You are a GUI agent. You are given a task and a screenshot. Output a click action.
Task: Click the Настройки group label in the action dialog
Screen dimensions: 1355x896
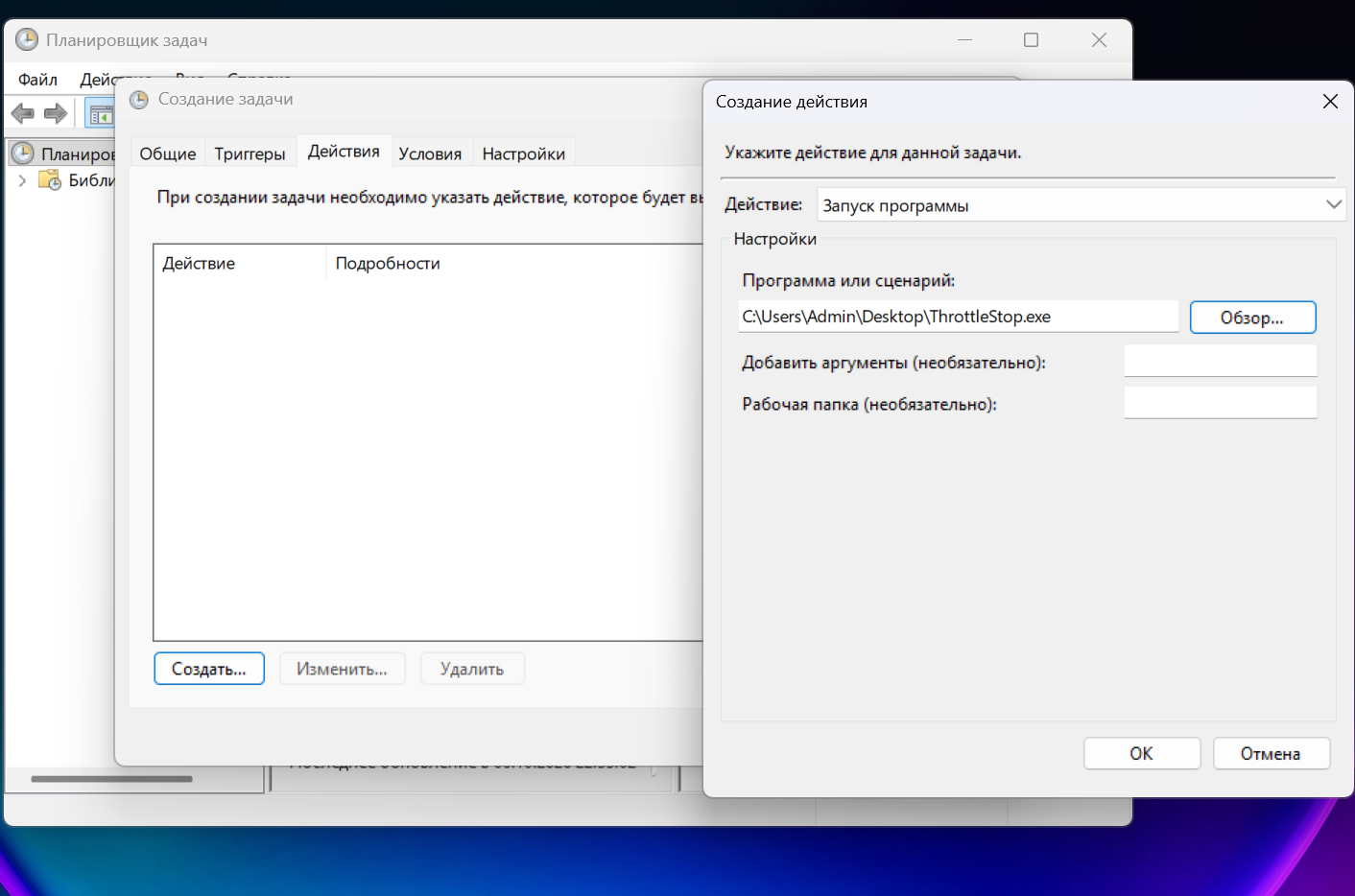coord(775,239)
